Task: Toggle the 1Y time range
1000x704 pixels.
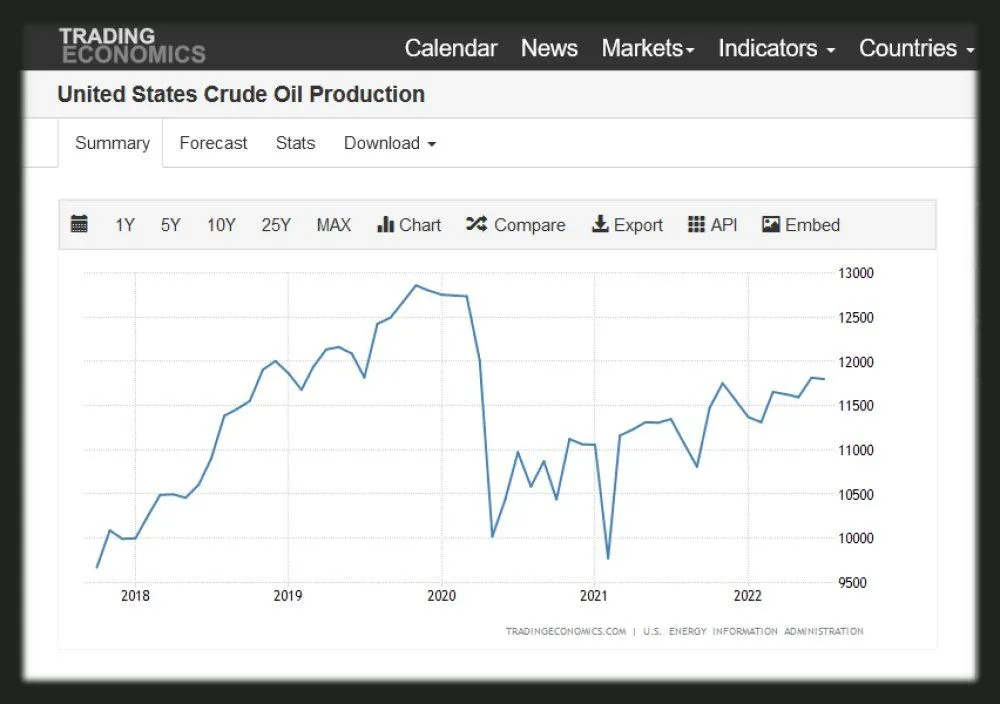Action: coord(125,225)
